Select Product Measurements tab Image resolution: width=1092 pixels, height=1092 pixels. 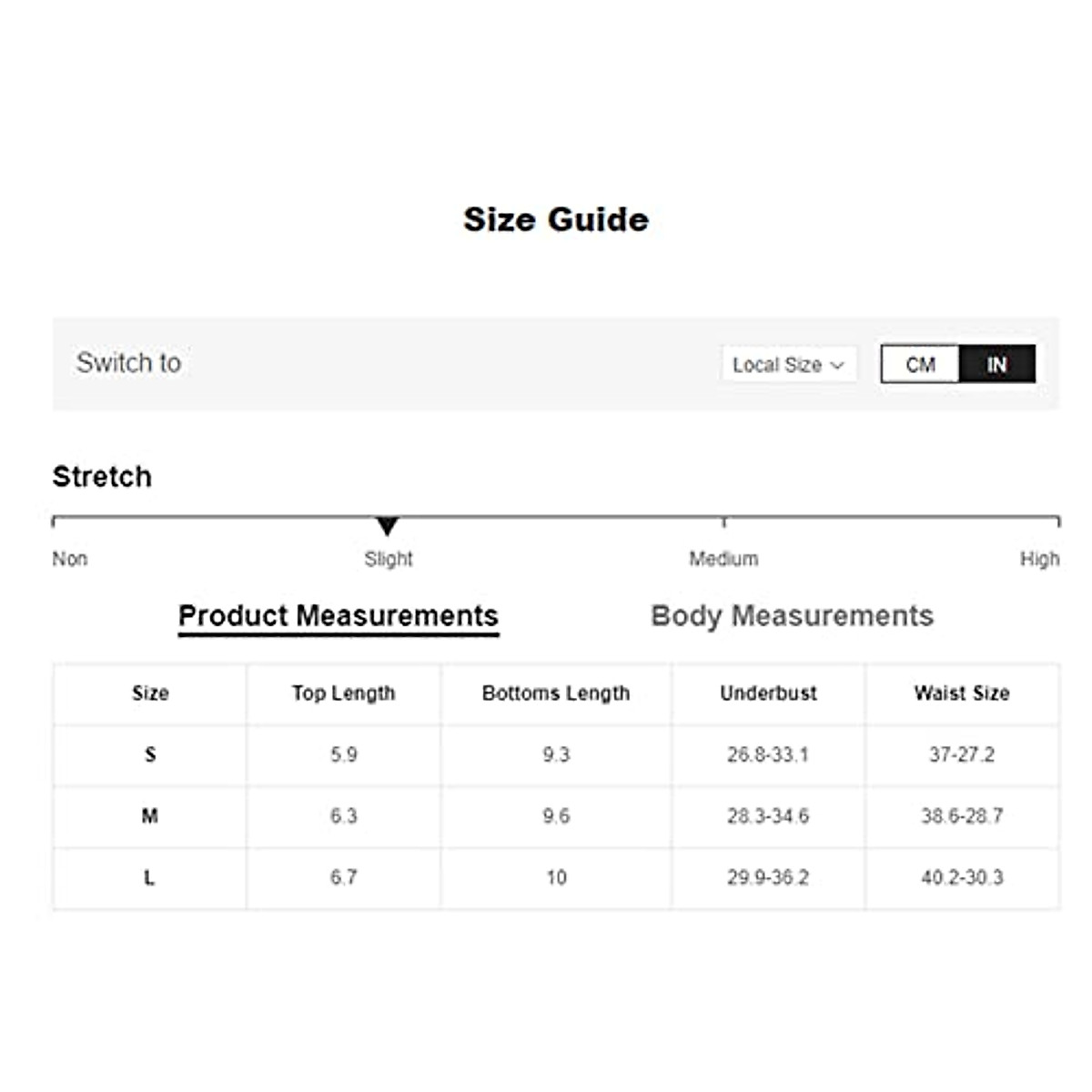point(338,616)
